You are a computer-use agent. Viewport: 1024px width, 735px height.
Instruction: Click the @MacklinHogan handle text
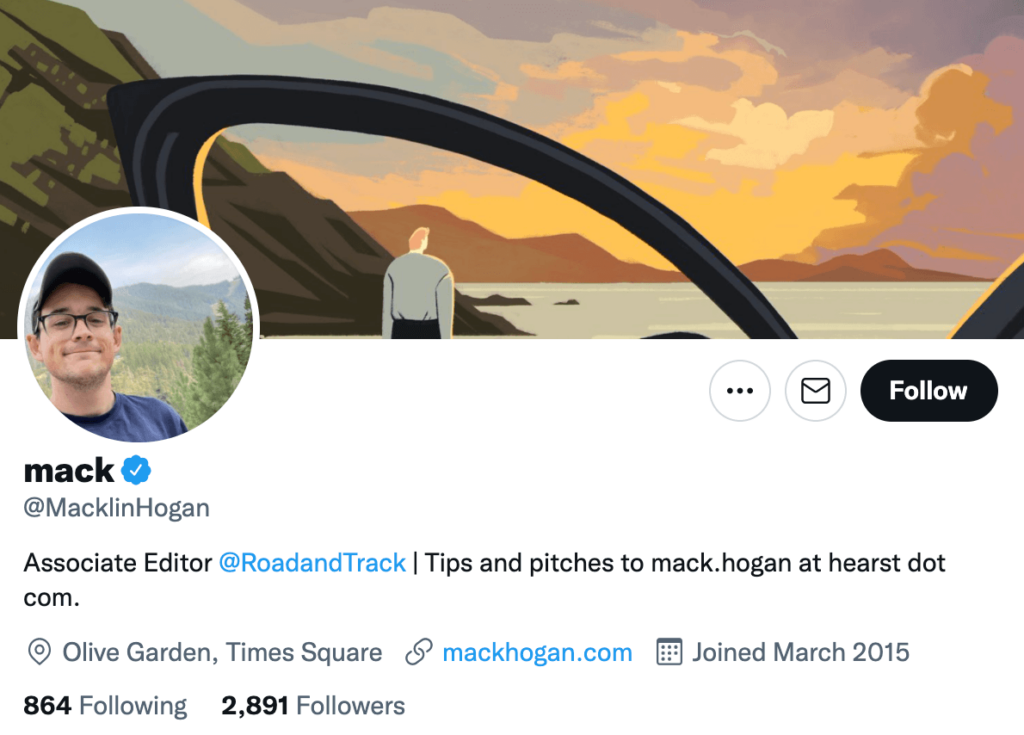pos(117,508)
